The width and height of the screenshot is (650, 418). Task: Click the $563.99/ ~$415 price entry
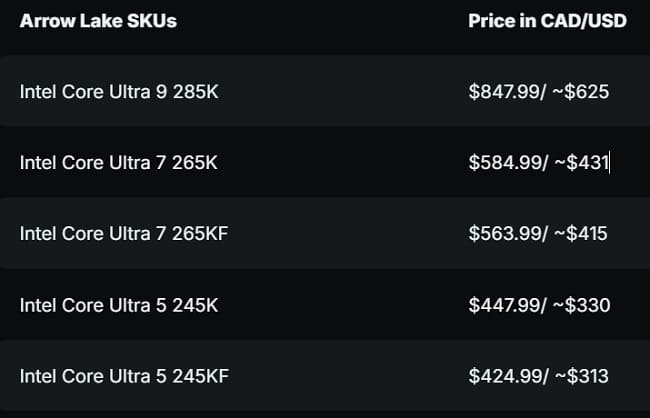pyautogui.click(x=538, y=233)
